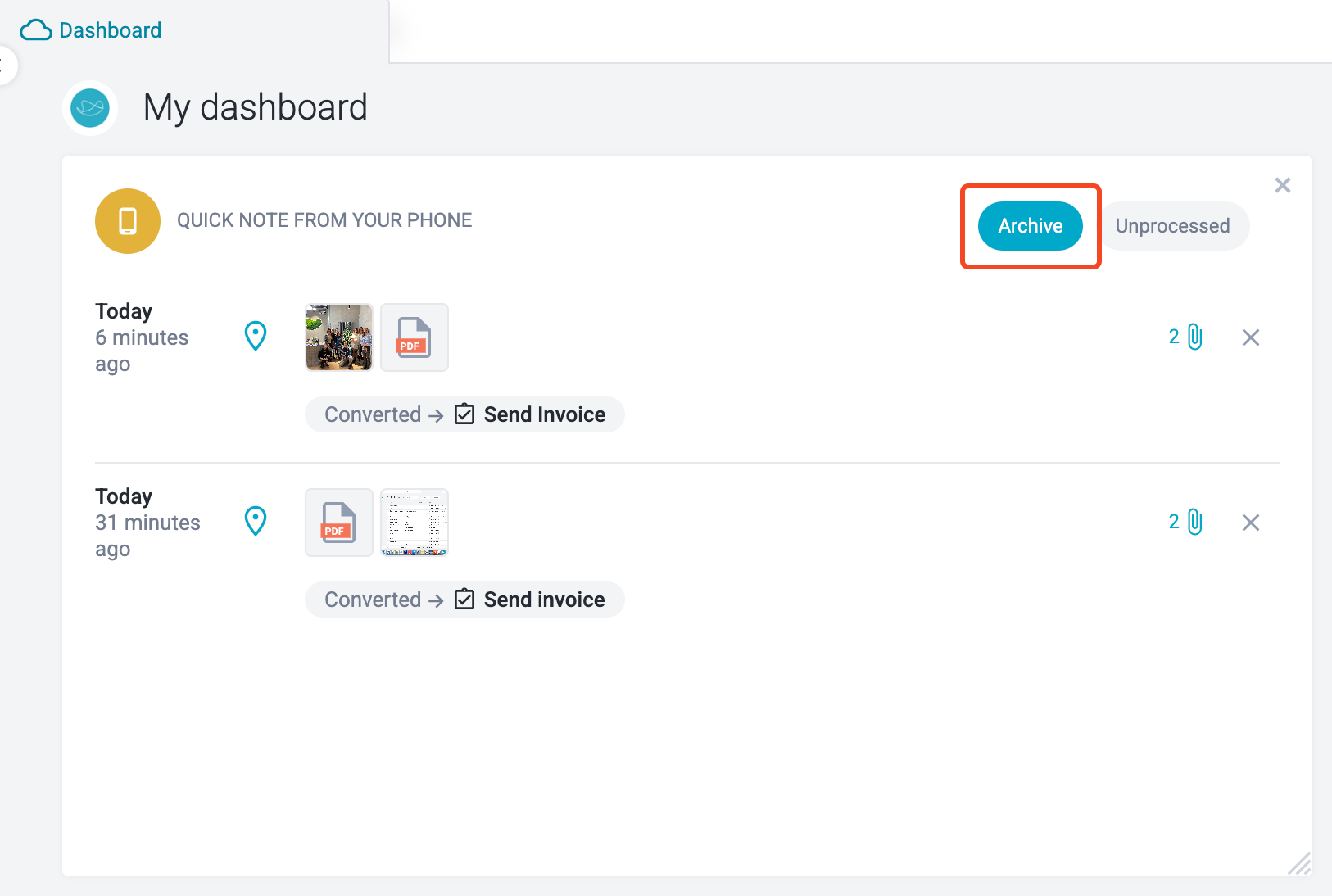Open the screenshot thumbnail in second note
The image size is (1332, 896).
[415, 523]
